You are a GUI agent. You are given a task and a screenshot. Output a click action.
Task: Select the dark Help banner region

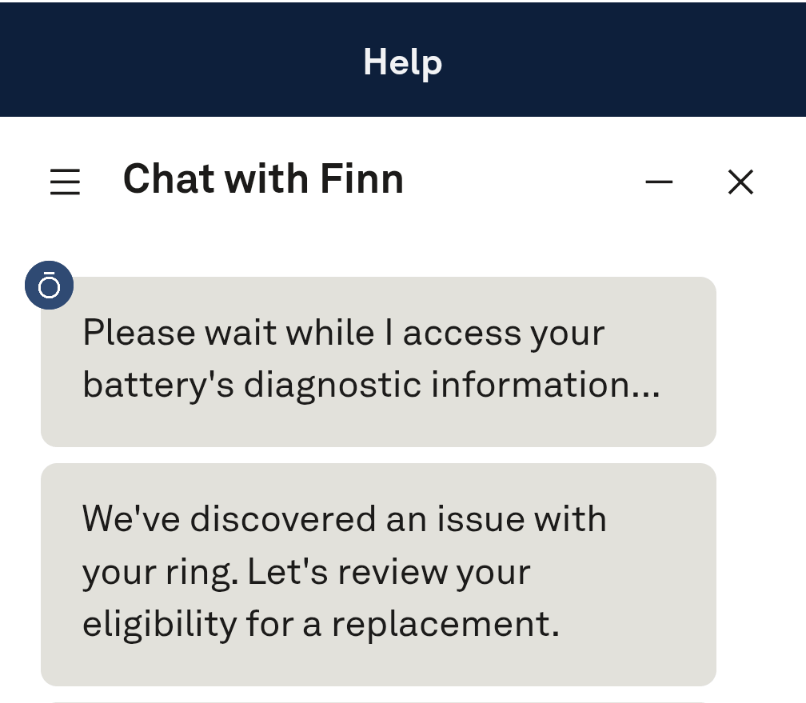click(x=402, y=60)
